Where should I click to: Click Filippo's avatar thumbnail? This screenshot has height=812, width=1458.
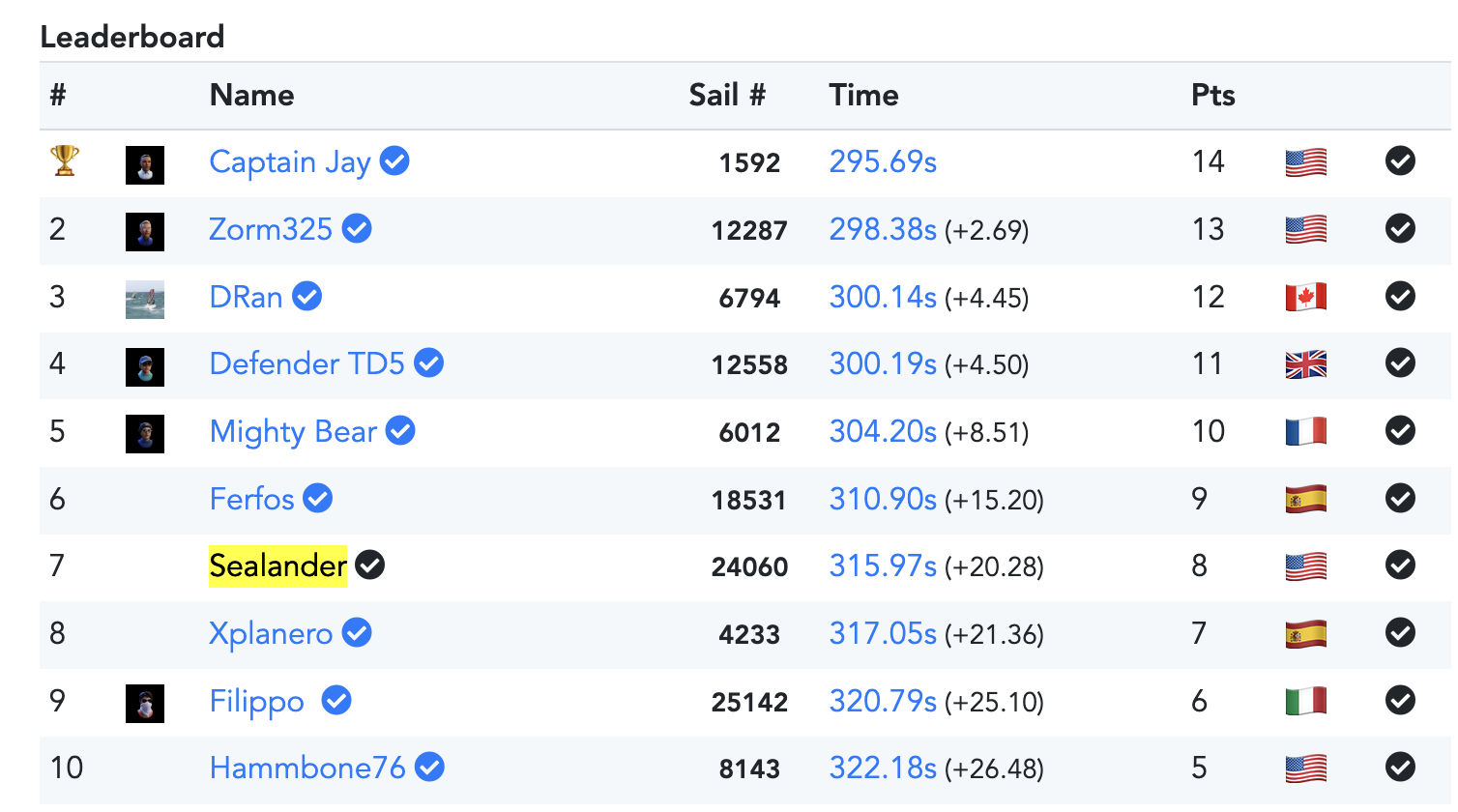point(145,703)
